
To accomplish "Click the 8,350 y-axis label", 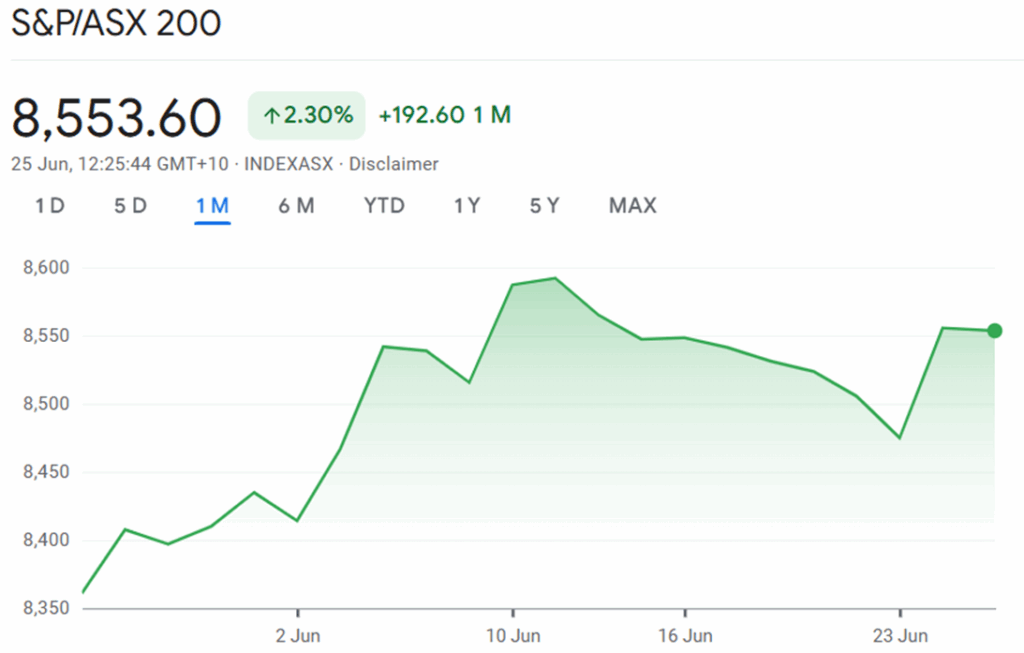I will (x=46, y=608).
